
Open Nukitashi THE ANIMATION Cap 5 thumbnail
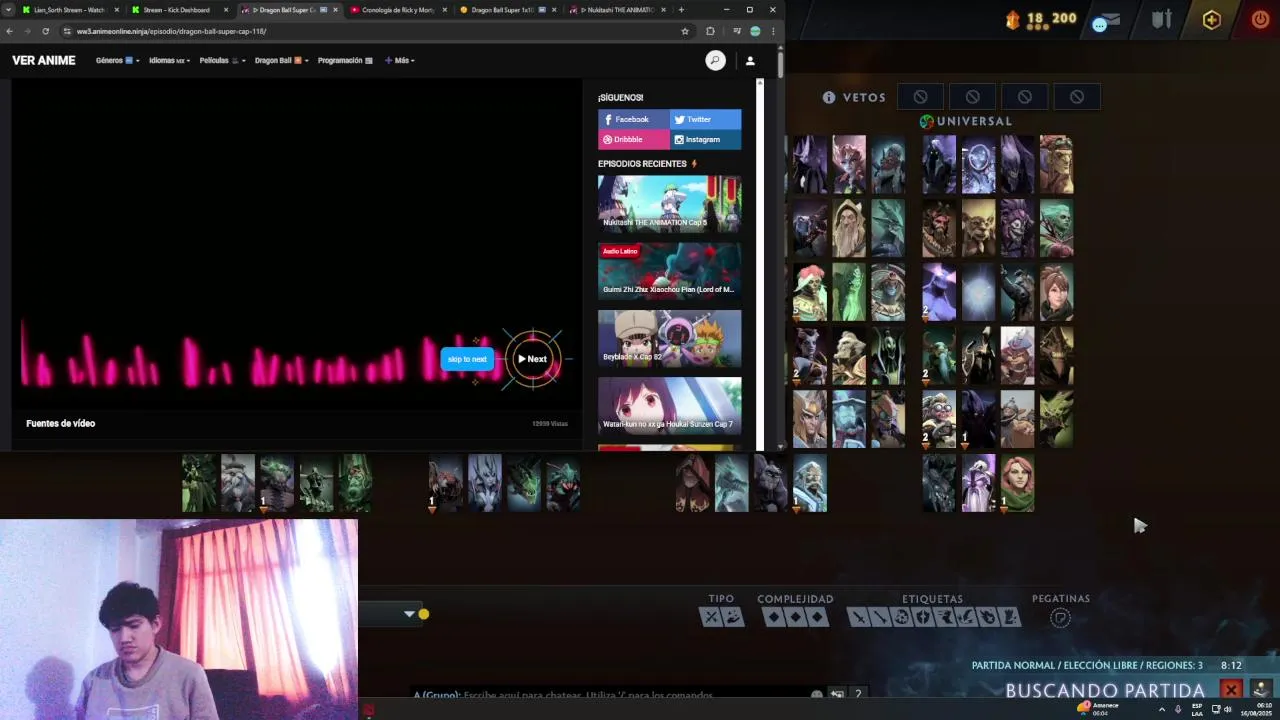(670, 204)
